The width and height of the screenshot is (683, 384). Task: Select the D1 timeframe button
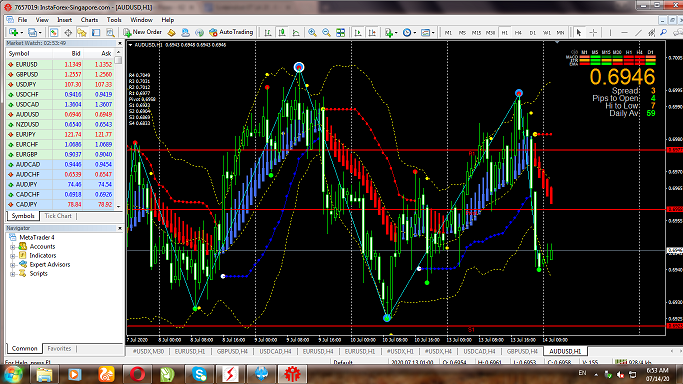pos(532,32)
